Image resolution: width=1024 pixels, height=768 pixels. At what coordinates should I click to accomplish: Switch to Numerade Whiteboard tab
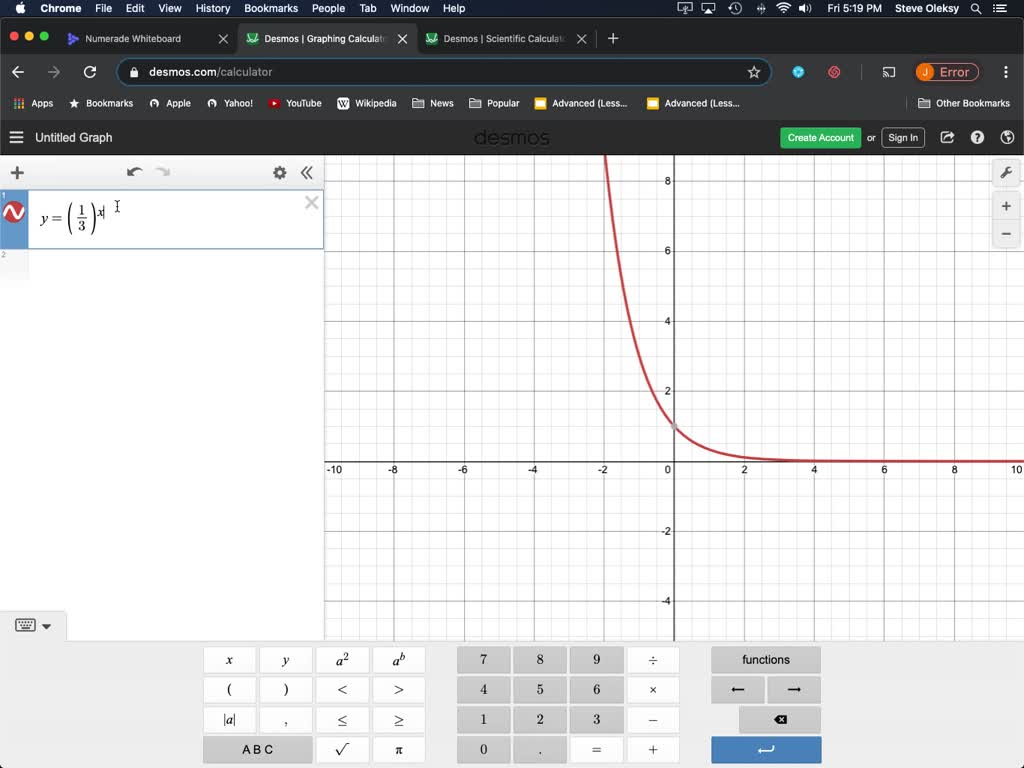point(133,39)
